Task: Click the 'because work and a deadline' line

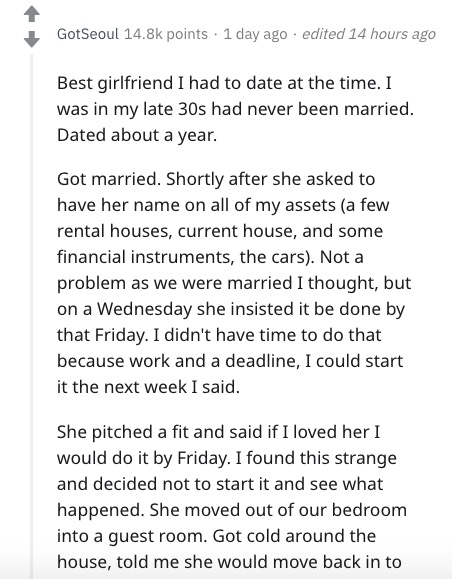Action: click(230, 361)
